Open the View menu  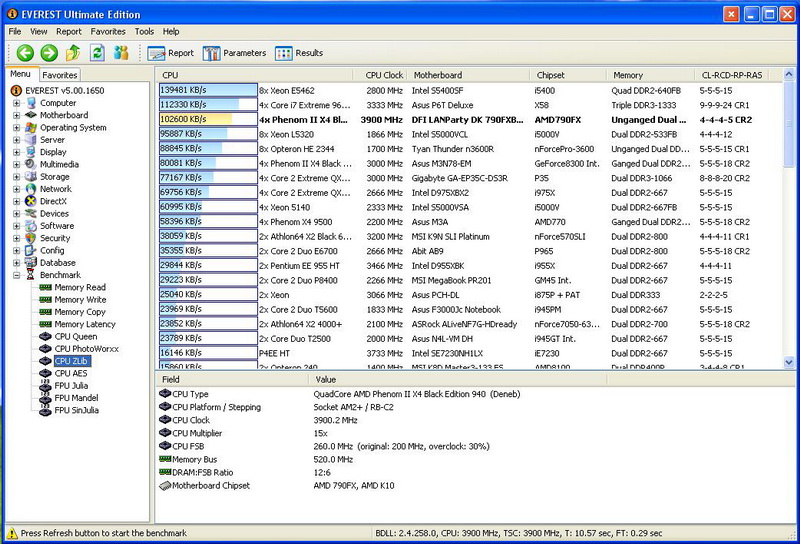point(38,32)
